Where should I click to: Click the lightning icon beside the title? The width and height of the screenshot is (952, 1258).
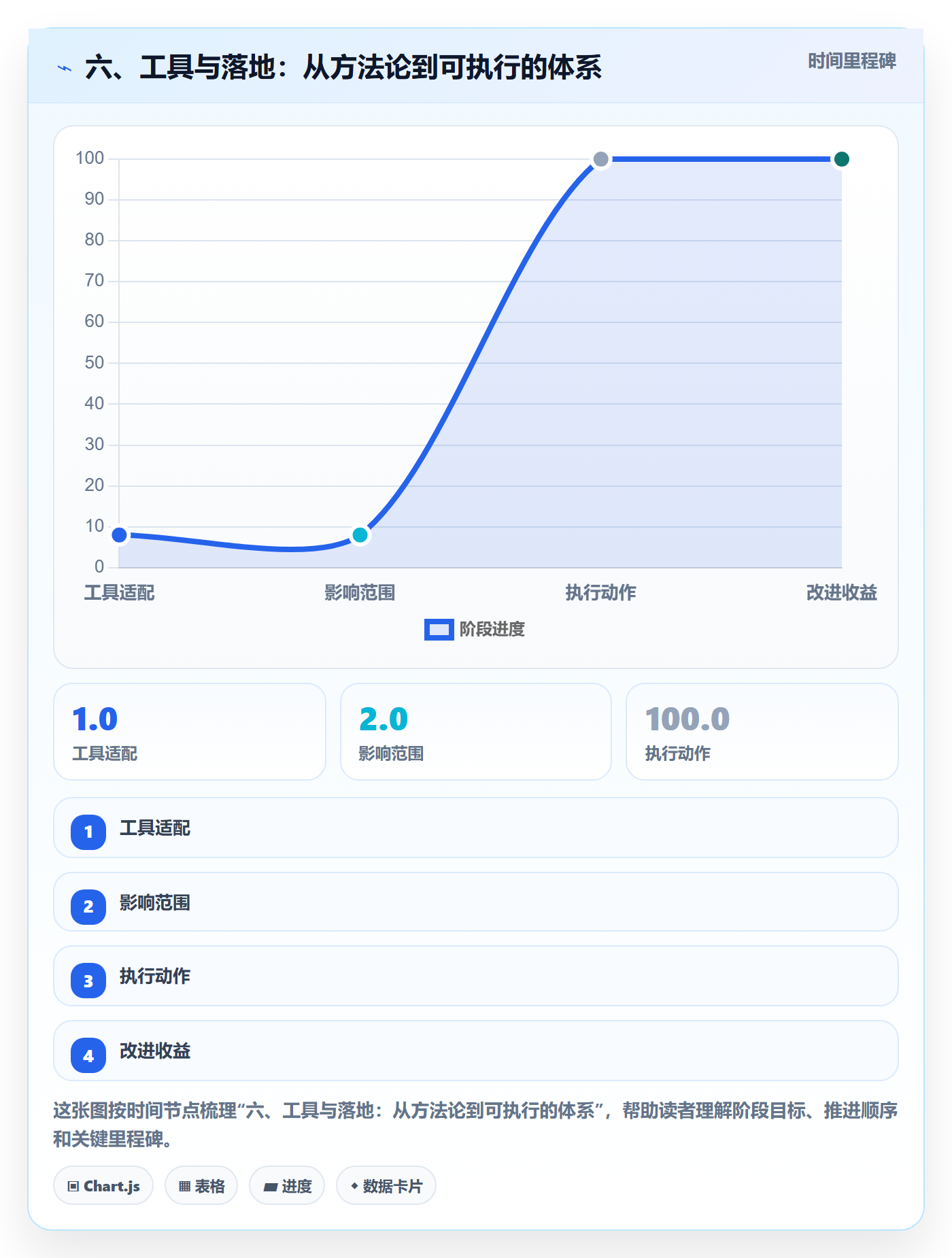click(65, 68)
